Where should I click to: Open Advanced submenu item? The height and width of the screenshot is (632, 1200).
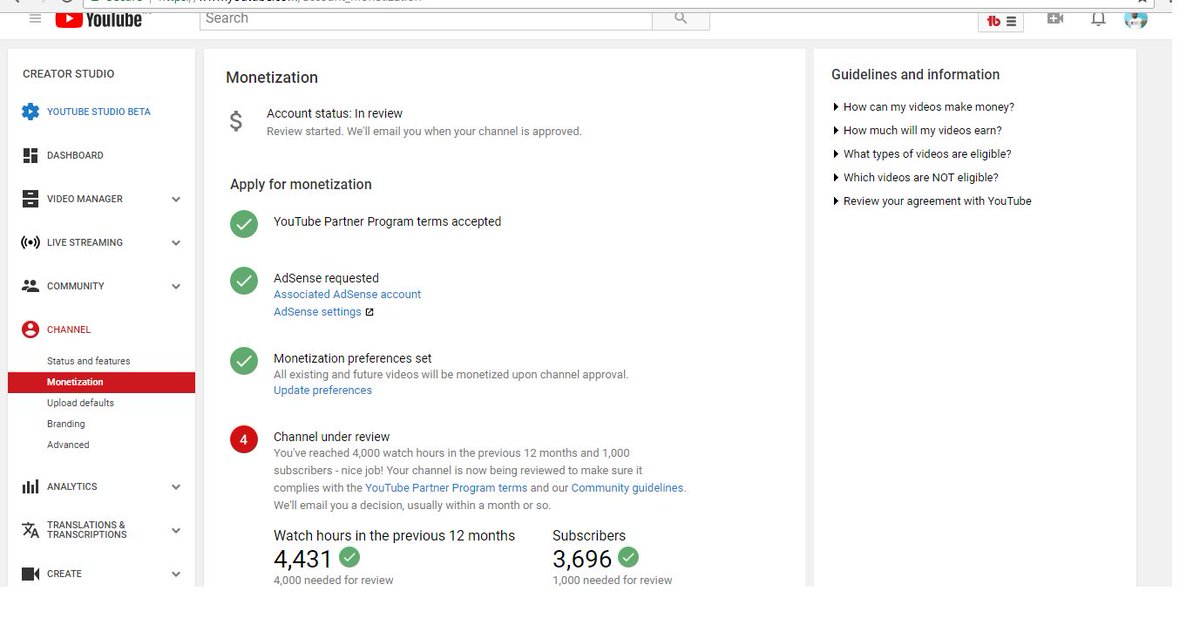click(68, 445)
